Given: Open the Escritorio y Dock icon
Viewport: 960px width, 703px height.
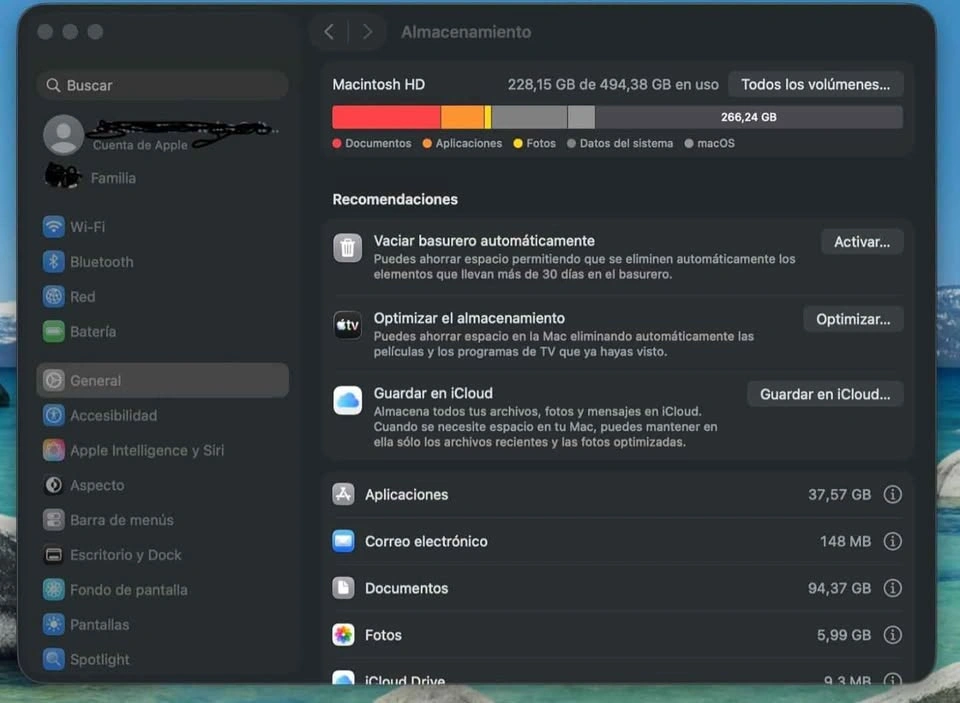Looking at the screenshot, I should (x=54, y=555).
